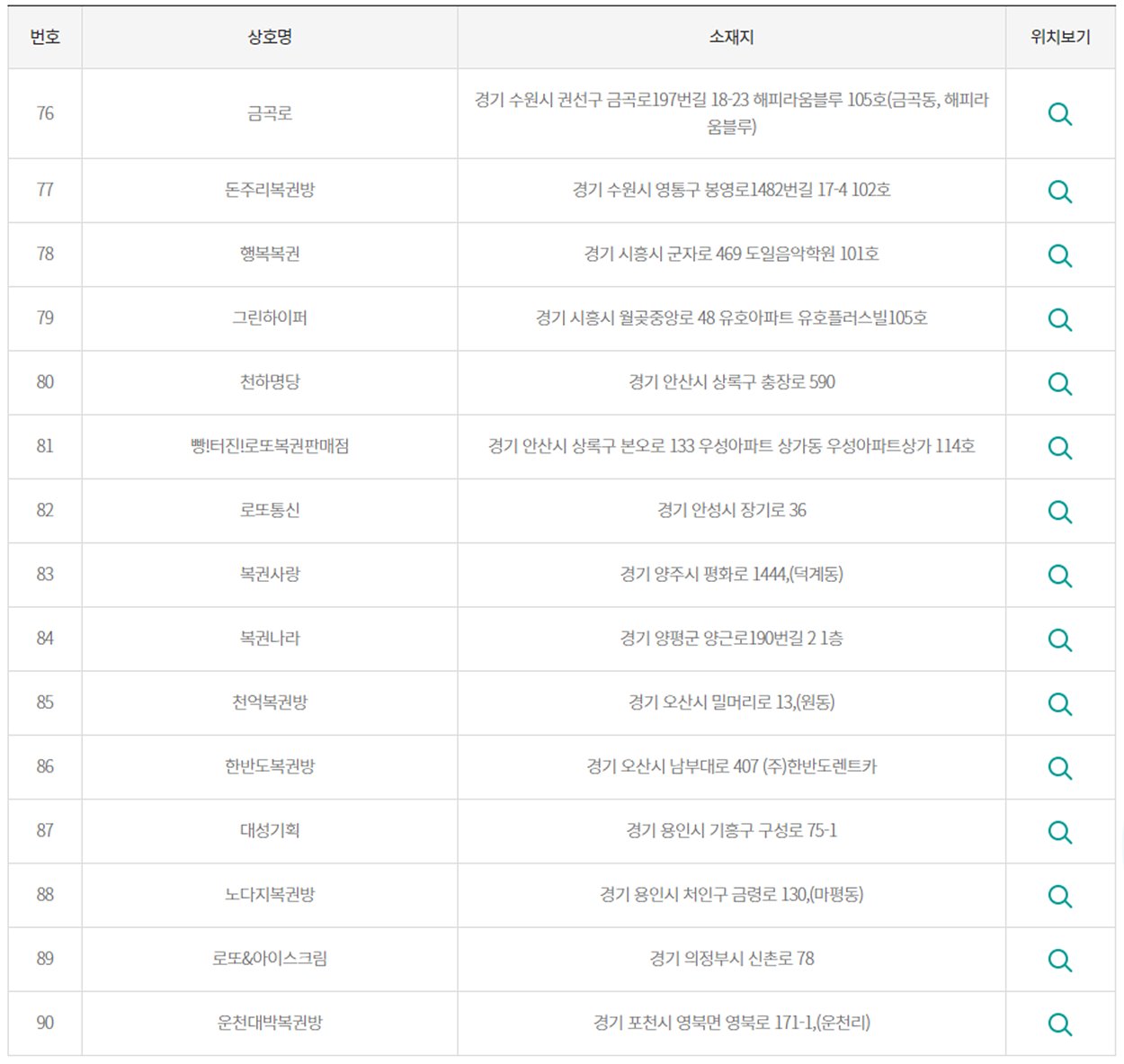
Task: Click the 위치보기 column header
Action: (x=1060, y=37)
